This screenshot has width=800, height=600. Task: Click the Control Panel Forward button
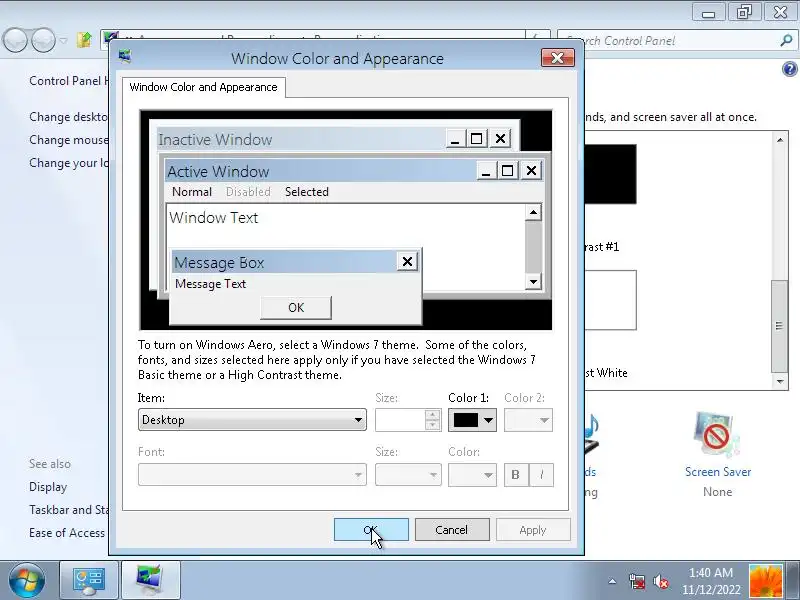44,40
